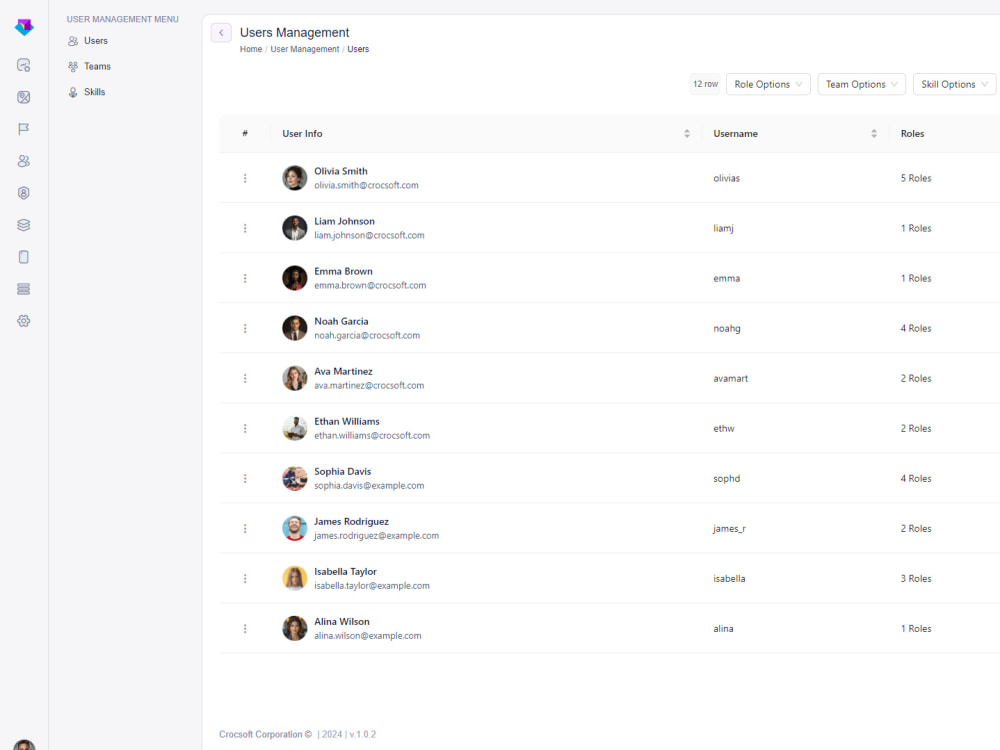This screenshot has height=750, width=1000.
Task: Open the clipboard icon in left sidebar
Action: 24,256
